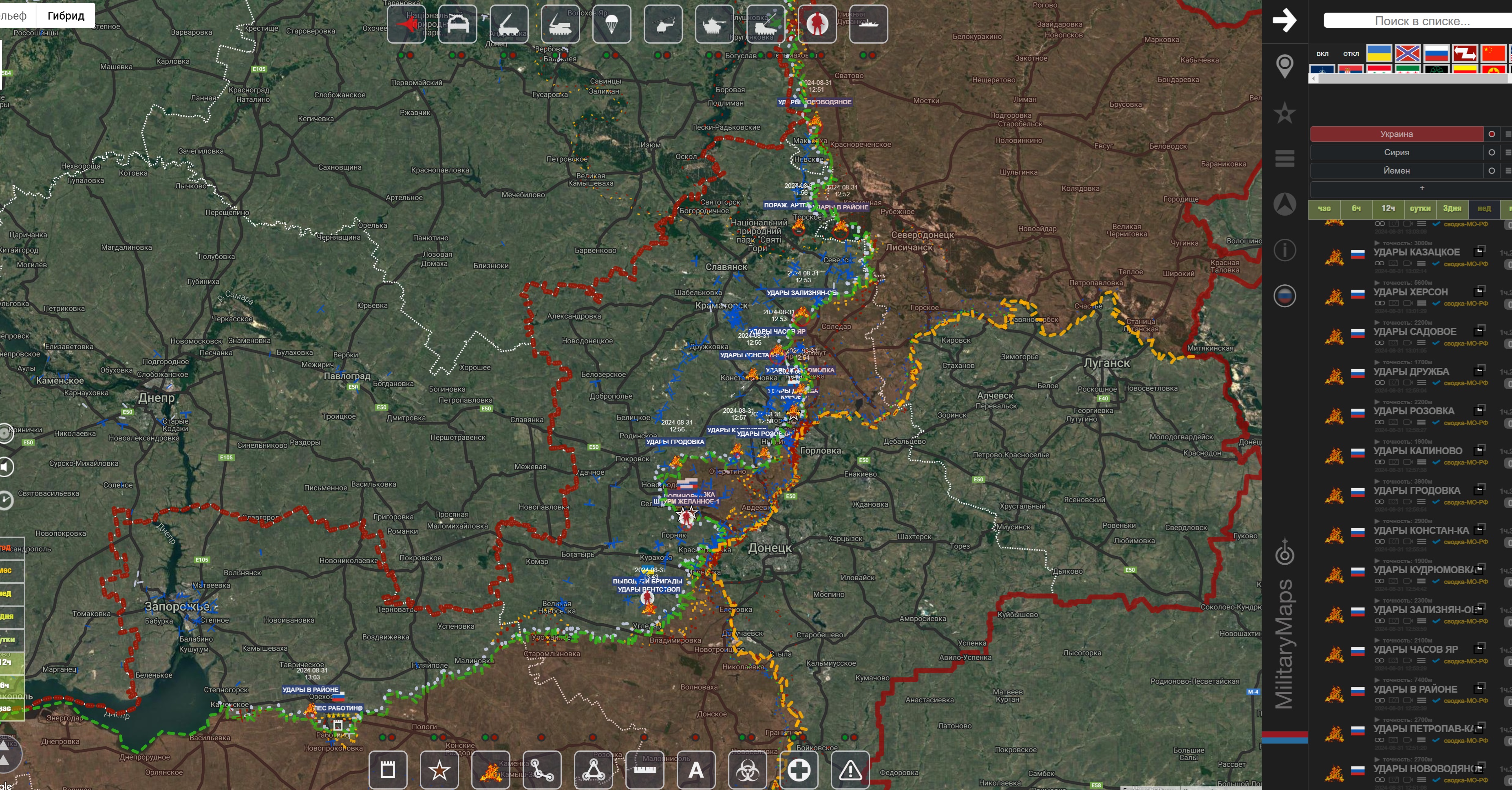
Task: Select the Украина radio button
Action: point(1492,134)
